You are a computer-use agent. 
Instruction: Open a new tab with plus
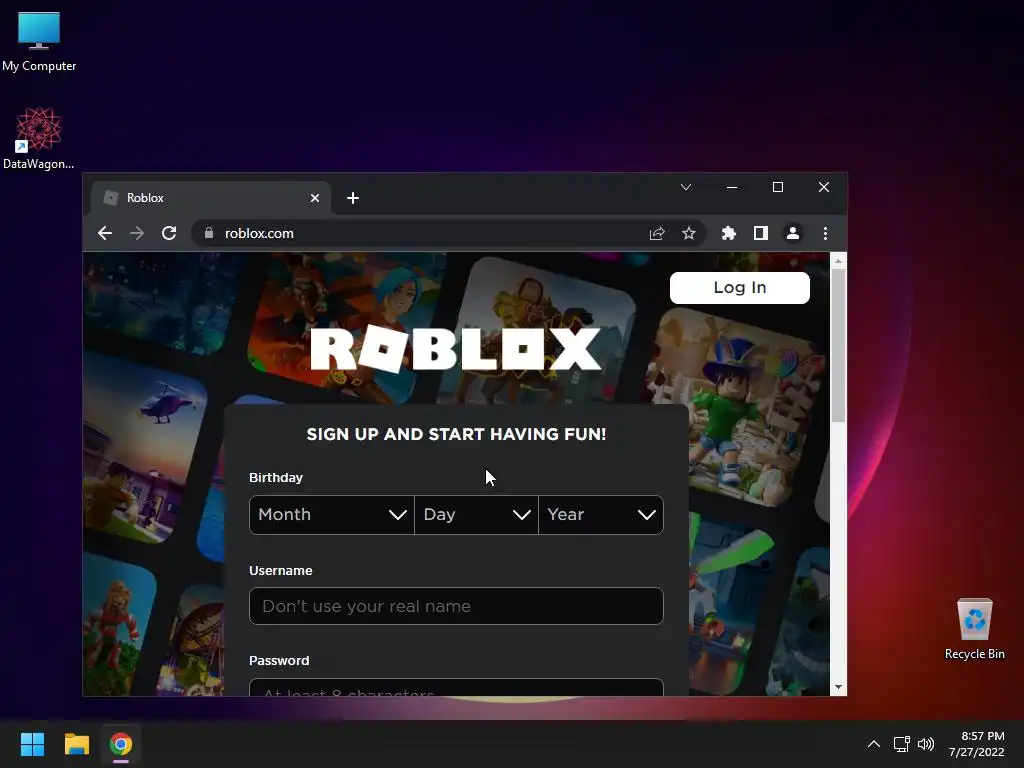[353, 198]
